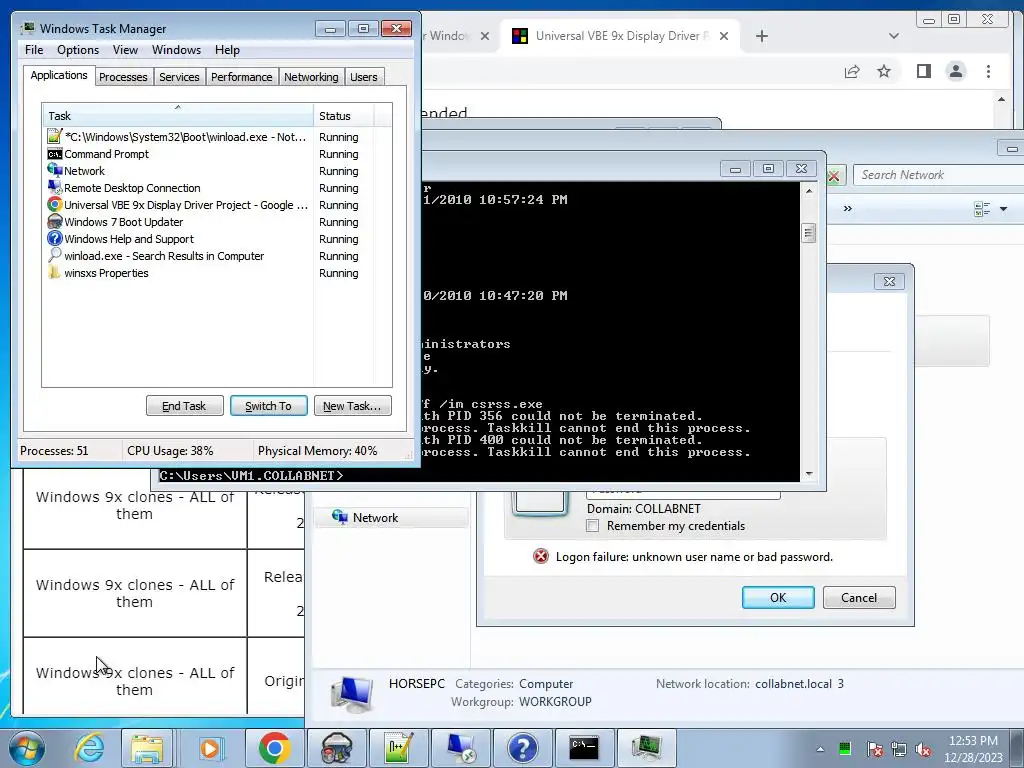Click Cancel in the credentials dialog
This screenshot has width=1024, height=768.
pyautogui.click(x=859, y=598)
